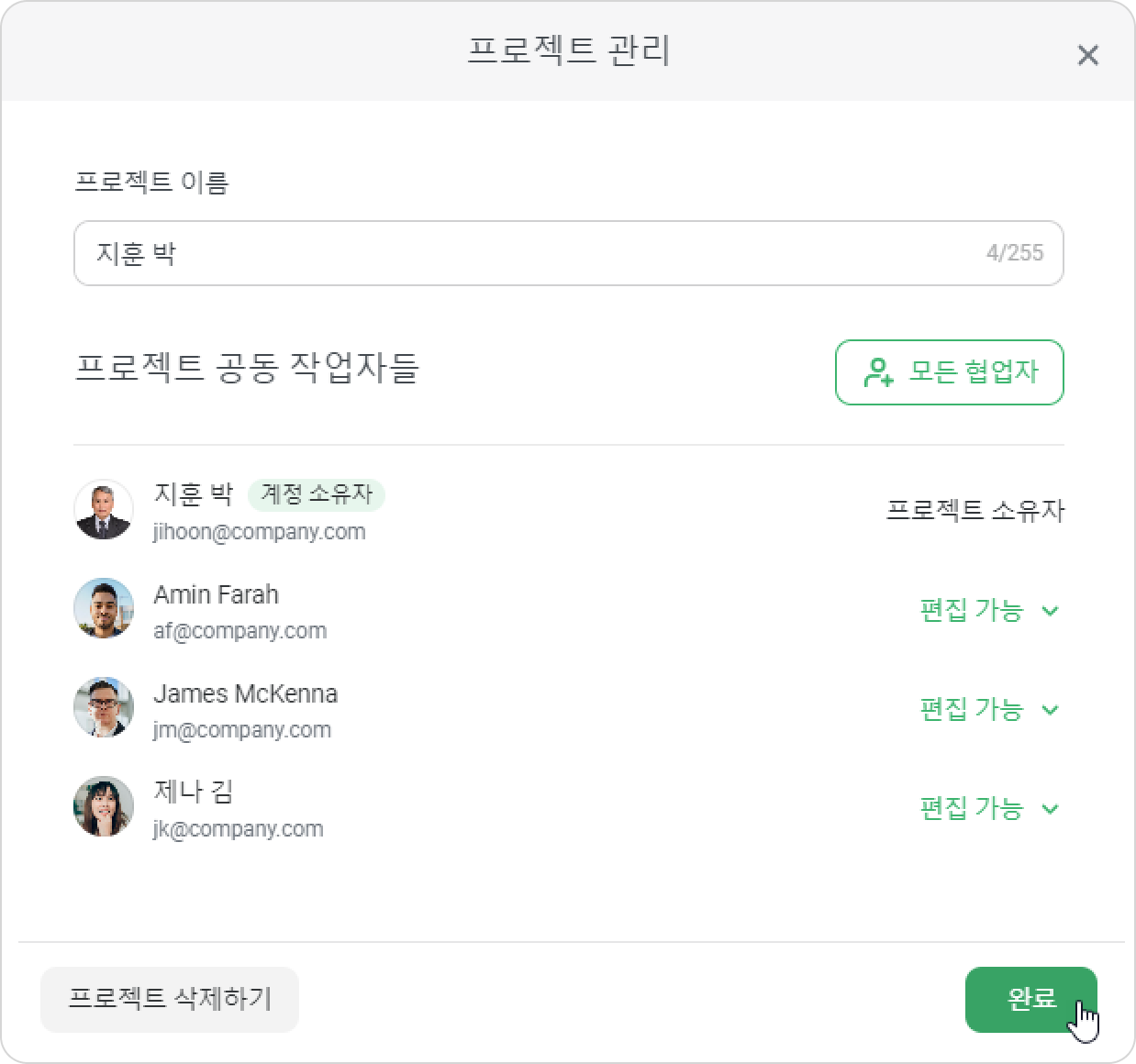The width and height of the screenshot is (1136, 1064).
Task: Click the af@company.com email
Action: coord(239,631)
